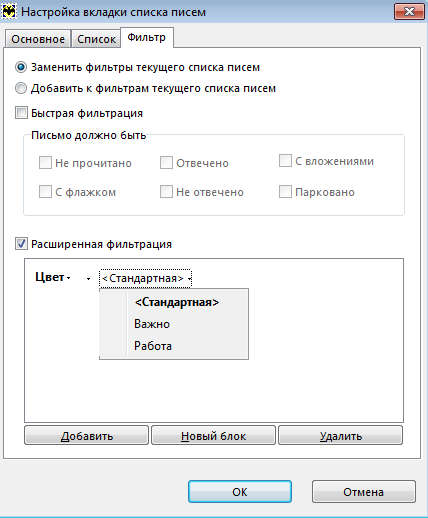Select bold <Стандартная> menu entry
Image resolution: width=428 pixels, height=518 pixels.
click(177, 302)
